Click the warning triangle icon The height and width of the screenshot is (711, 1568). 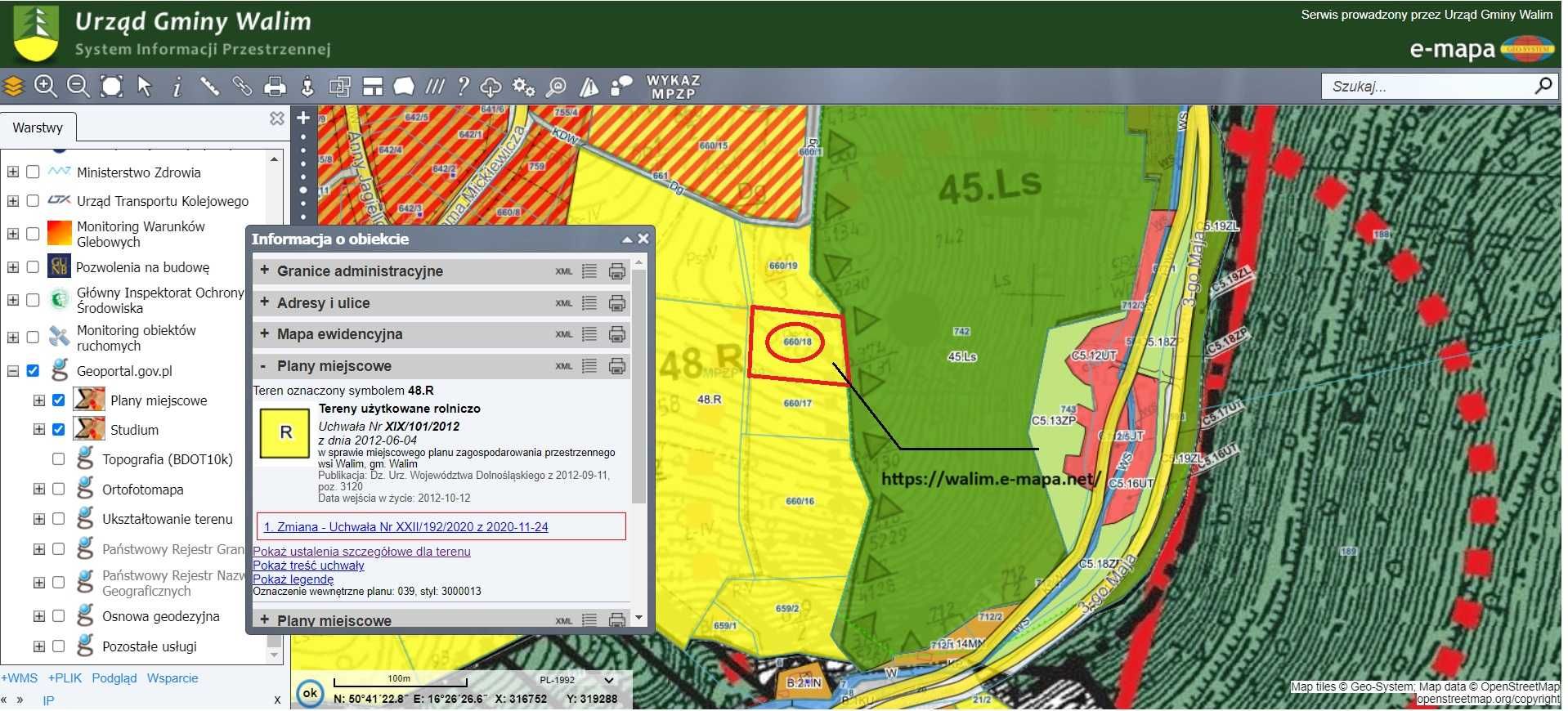589,86
